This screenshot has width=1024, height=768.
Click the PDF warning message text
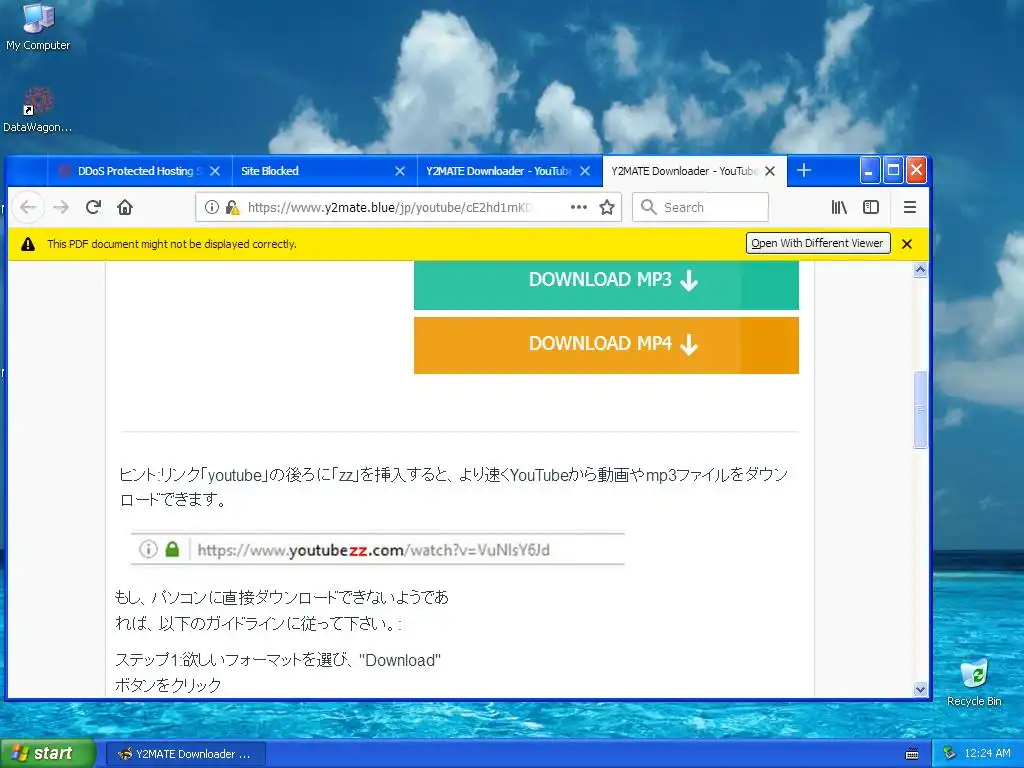pos(172,244)
